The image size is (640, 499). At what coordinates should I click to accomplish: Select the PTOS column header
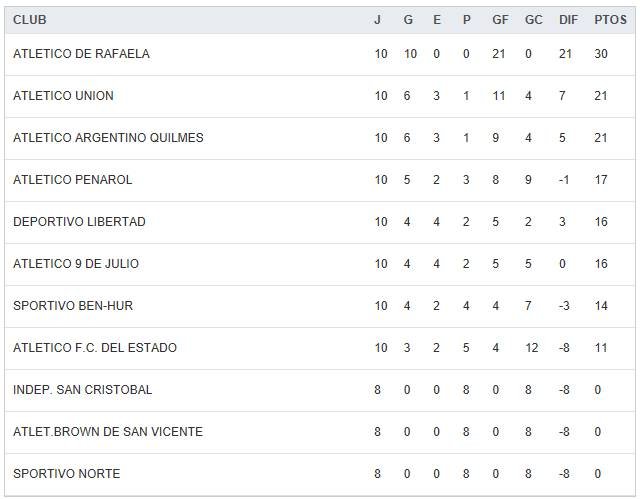click(x=610, y=20)
